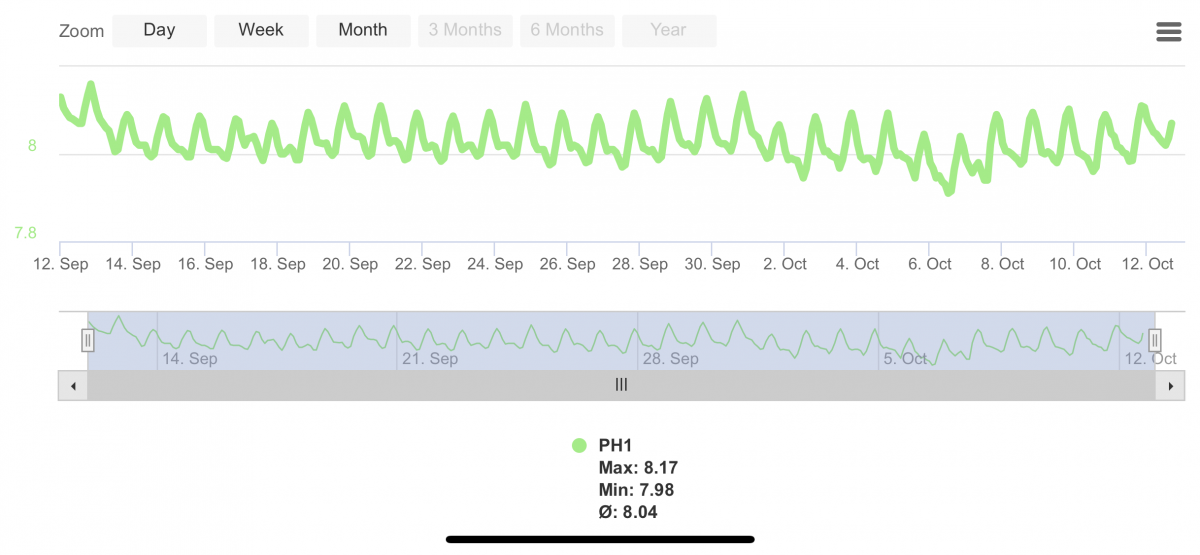Viewport: 1200px width, 555px height.
Task: Select the Week zoom range
Action: coord(261,30)
